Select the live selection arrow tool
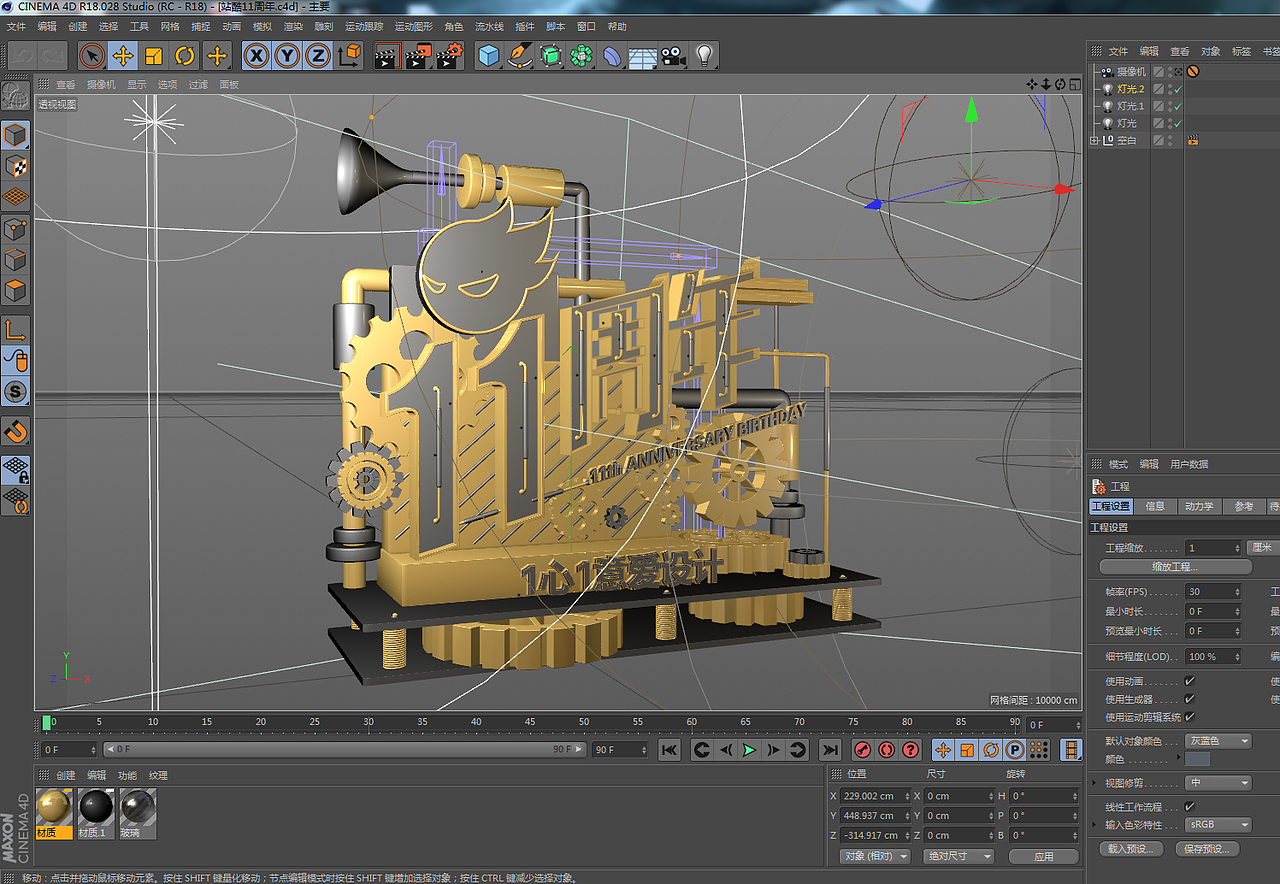This screenshot has height=884, width=1280. (x=92, y=56)
